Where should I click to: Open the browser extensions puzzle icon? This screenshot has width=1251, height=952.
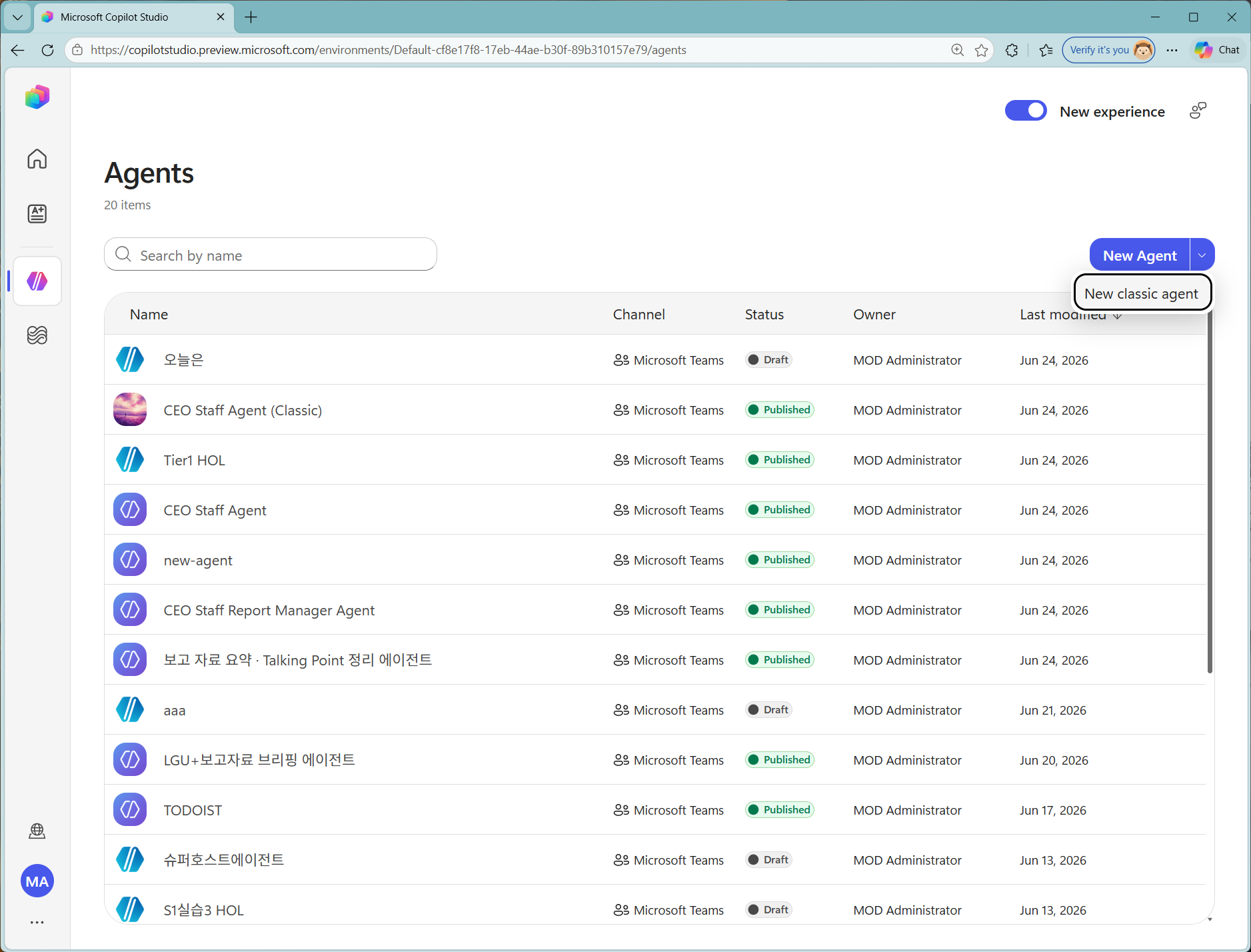click(1012, 50)
